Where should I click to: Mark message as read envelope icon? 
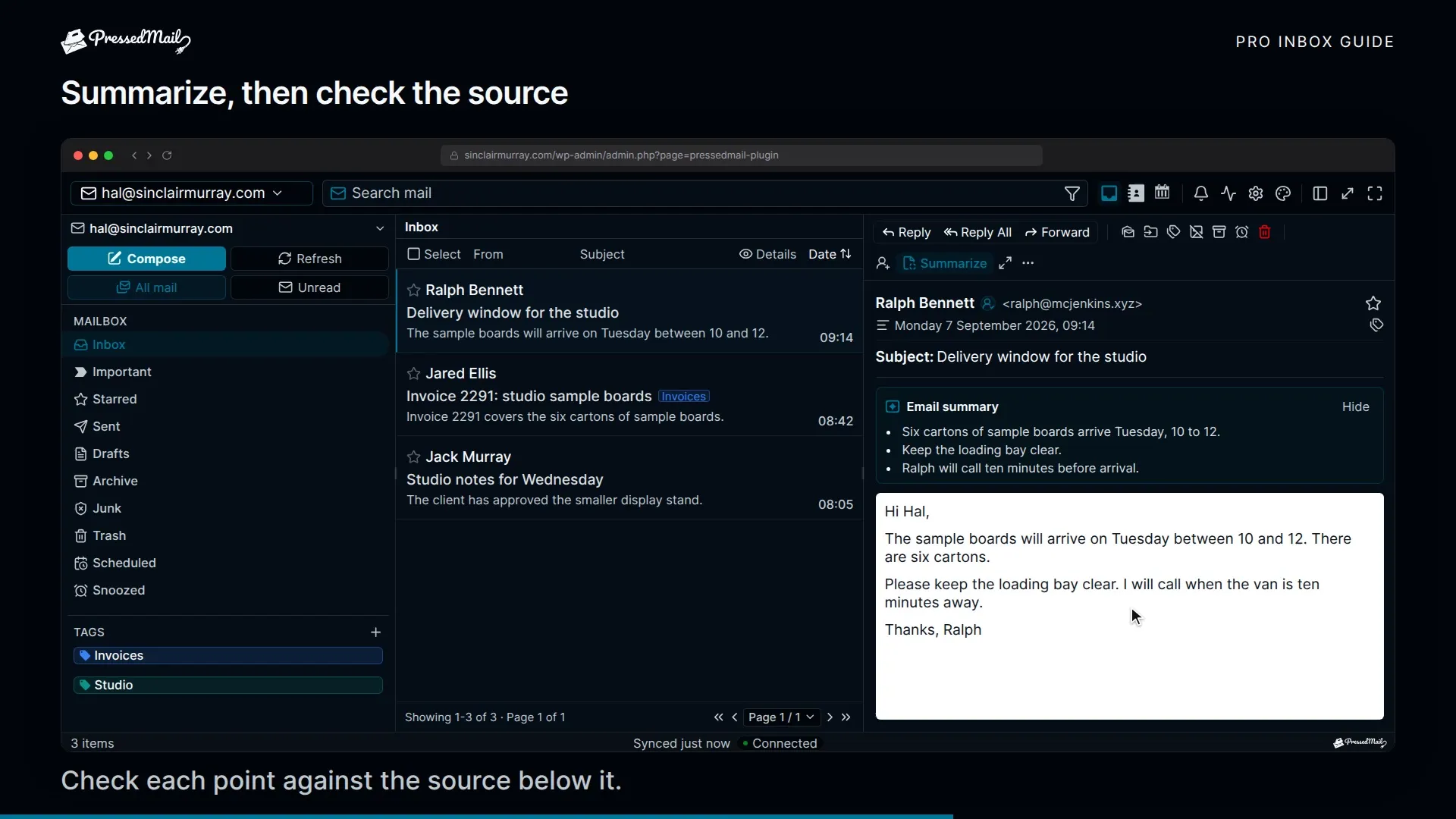1128,232
